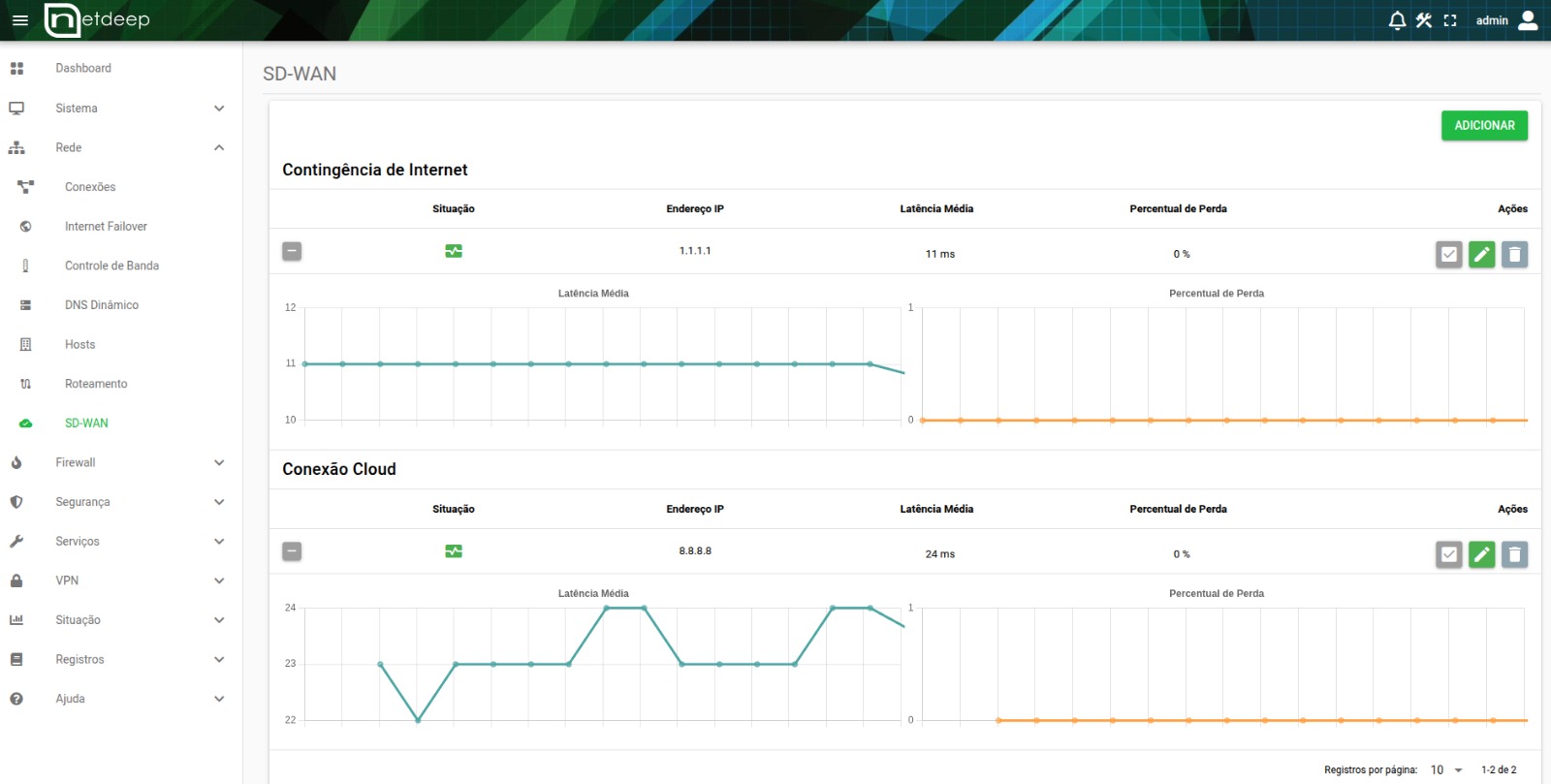Click the notifications bell icon

pyautogui.click(x=1397, y=20)
